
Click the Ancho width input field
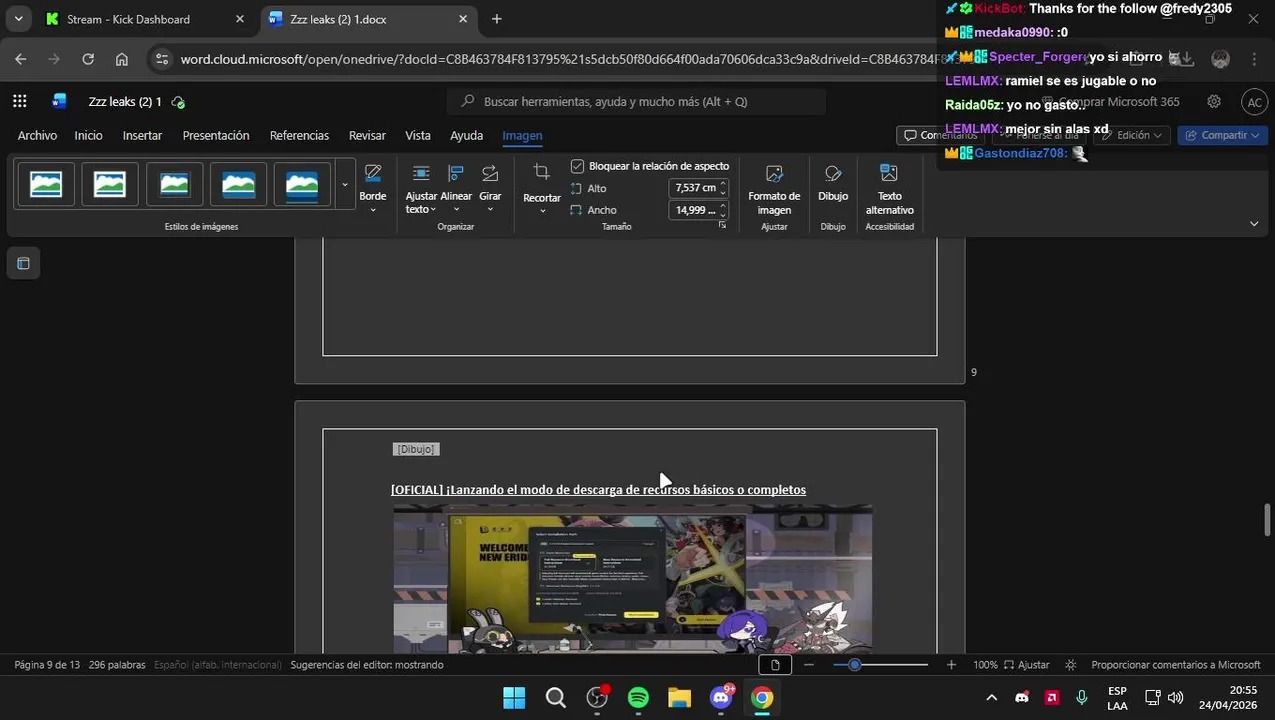click(693, 210)
